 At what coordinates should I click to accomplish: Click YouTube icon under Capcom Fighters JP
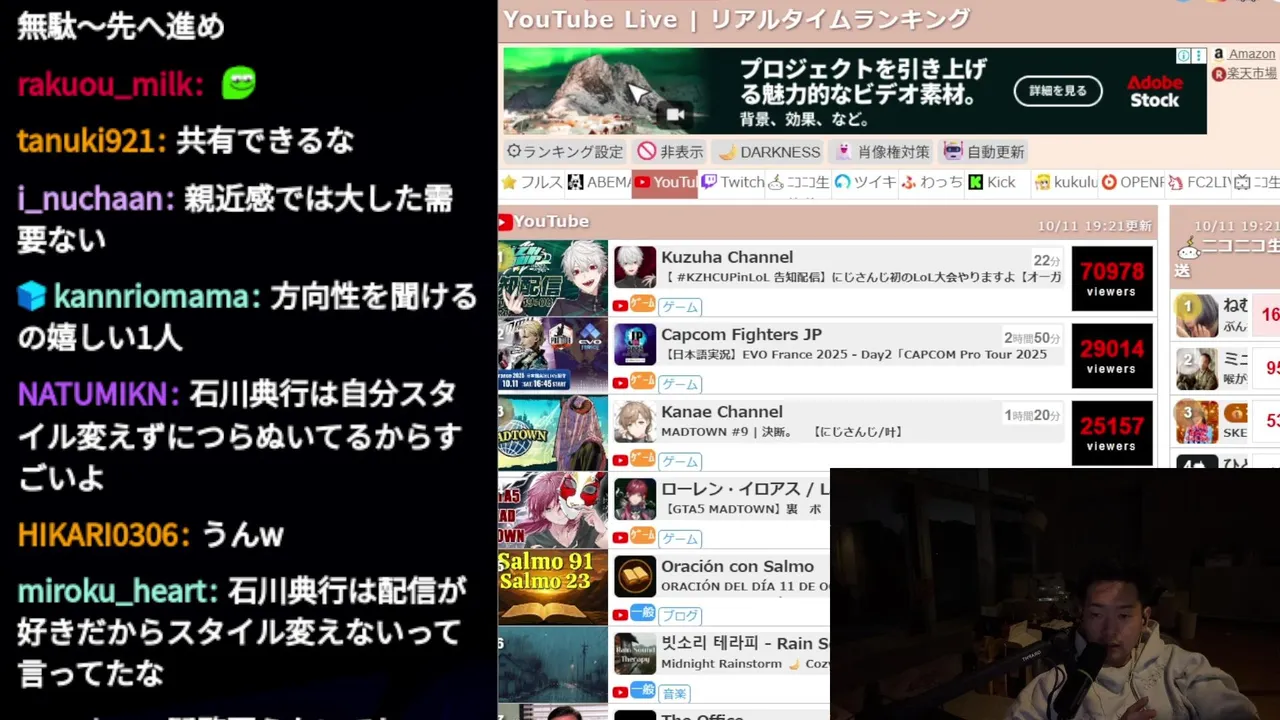(620, 383)
